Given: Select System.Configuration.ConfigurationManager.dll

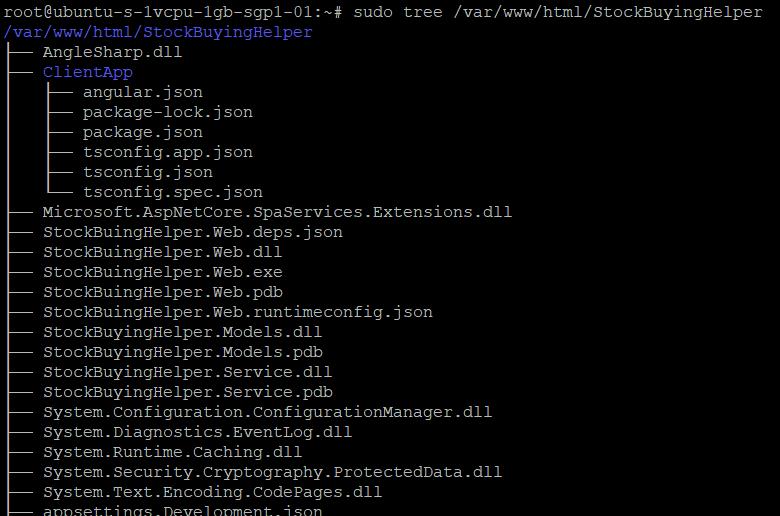Looking at the screenshot, I should coord(267,412).
